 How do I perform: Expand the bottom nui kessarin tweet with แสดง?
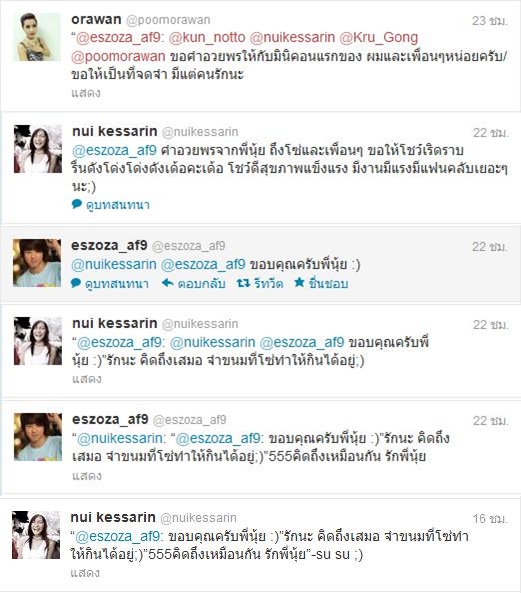[x=85, y=573]
